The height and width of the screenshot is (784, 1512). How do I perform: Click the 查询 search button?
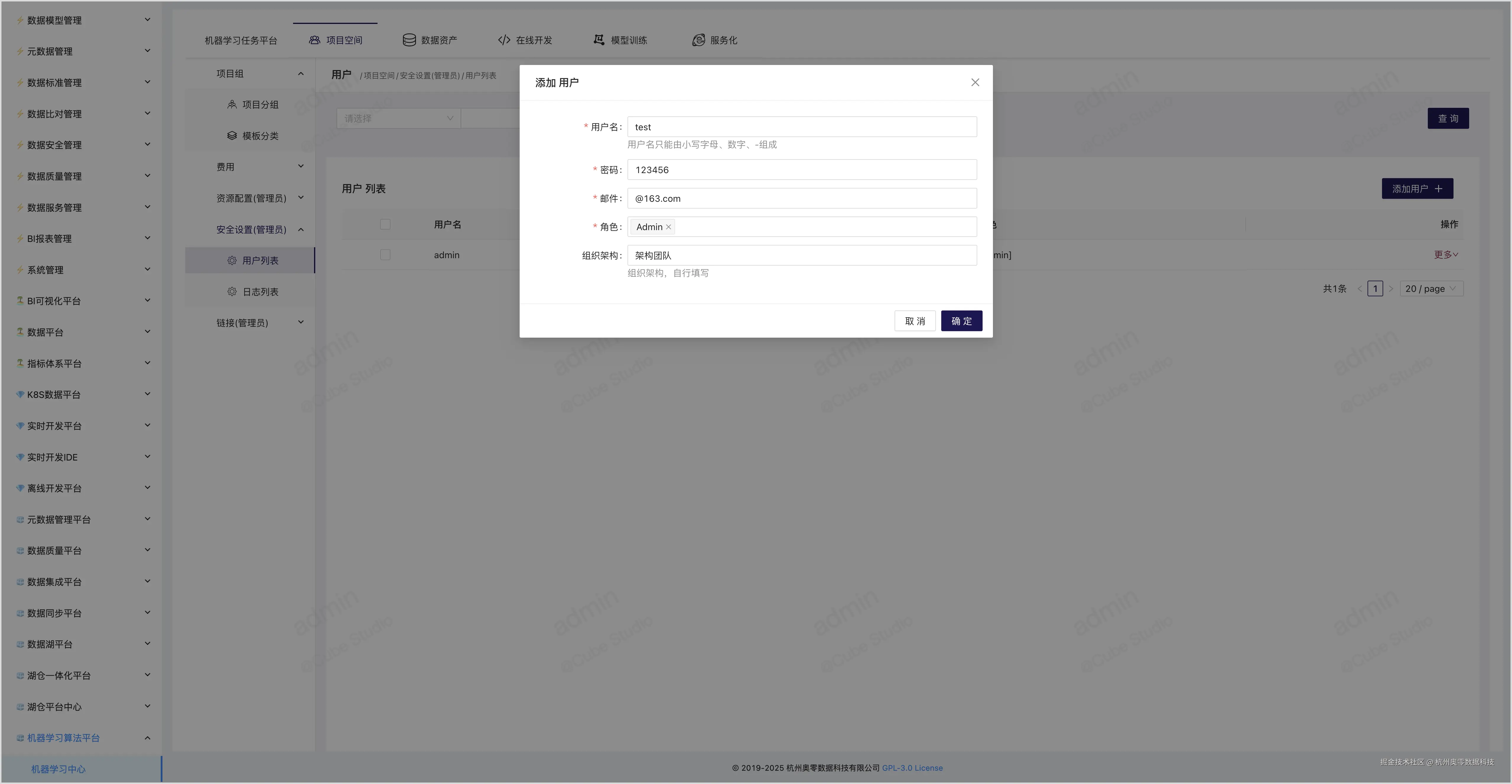[x=1448, y=118]
